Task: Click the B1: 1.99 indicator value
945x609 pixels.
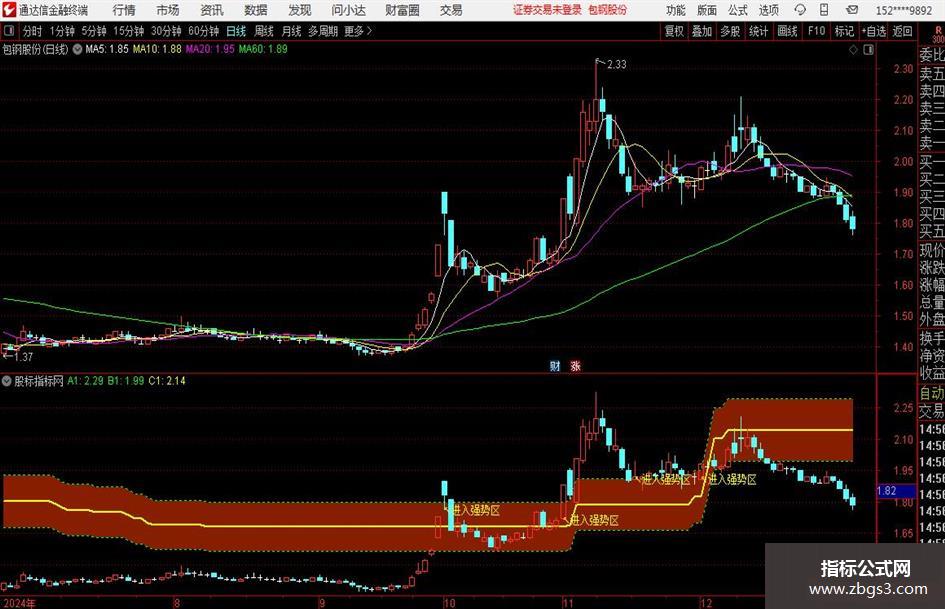Action: pyautogui.click(x=125, y=381)
